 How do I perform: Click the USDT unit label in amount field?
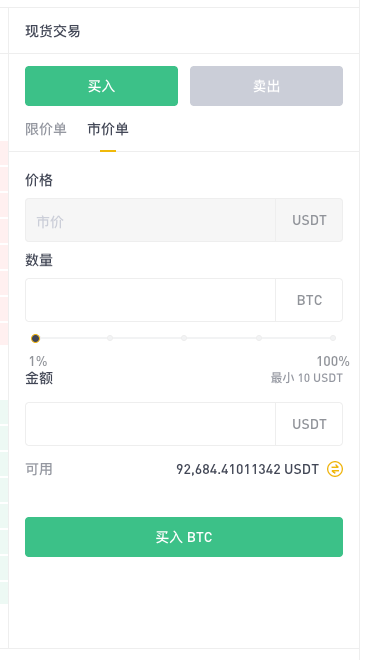(309, 424)
